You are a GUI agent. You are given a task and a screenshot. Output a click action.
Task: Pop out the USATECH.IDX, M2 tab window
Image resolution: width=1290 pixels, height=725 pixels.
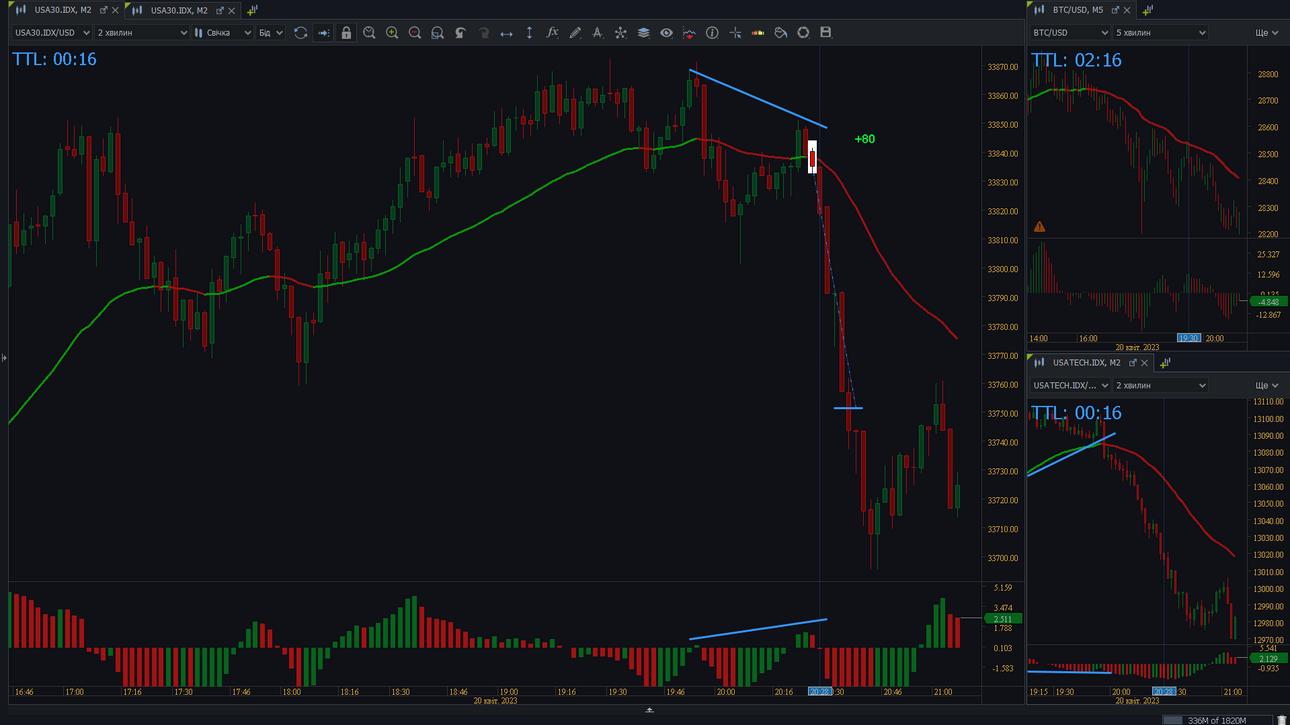tap(1133, 362)
